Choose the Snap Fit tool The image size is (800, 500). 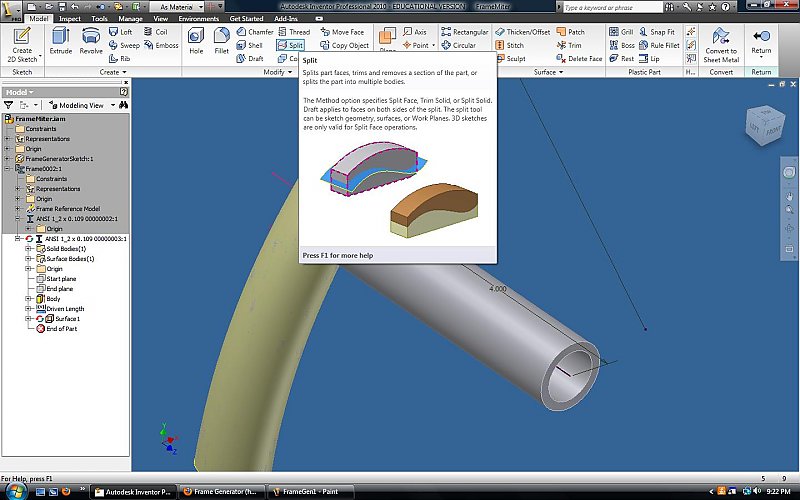pyautogui.click(x=657, y=32)
